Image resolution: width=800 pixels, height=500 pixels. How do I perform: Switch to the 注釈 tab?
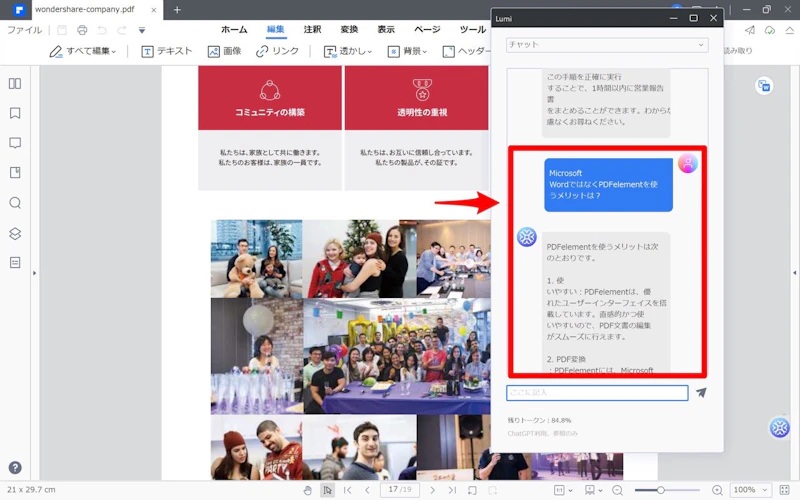coord(313,30)
